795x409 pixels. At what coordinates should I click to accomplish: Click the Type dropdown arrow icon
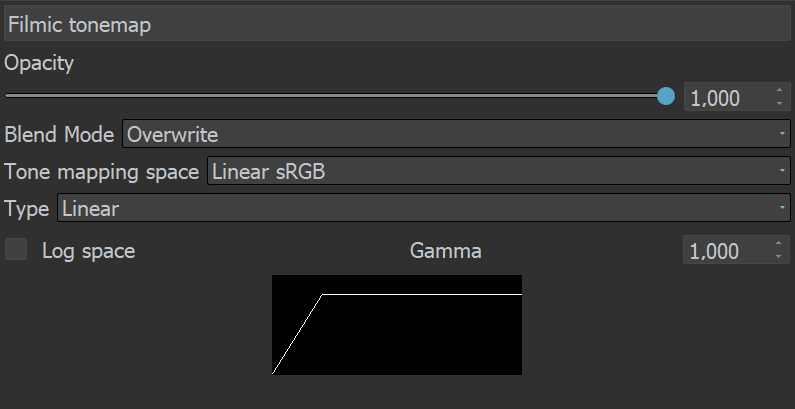781,209
